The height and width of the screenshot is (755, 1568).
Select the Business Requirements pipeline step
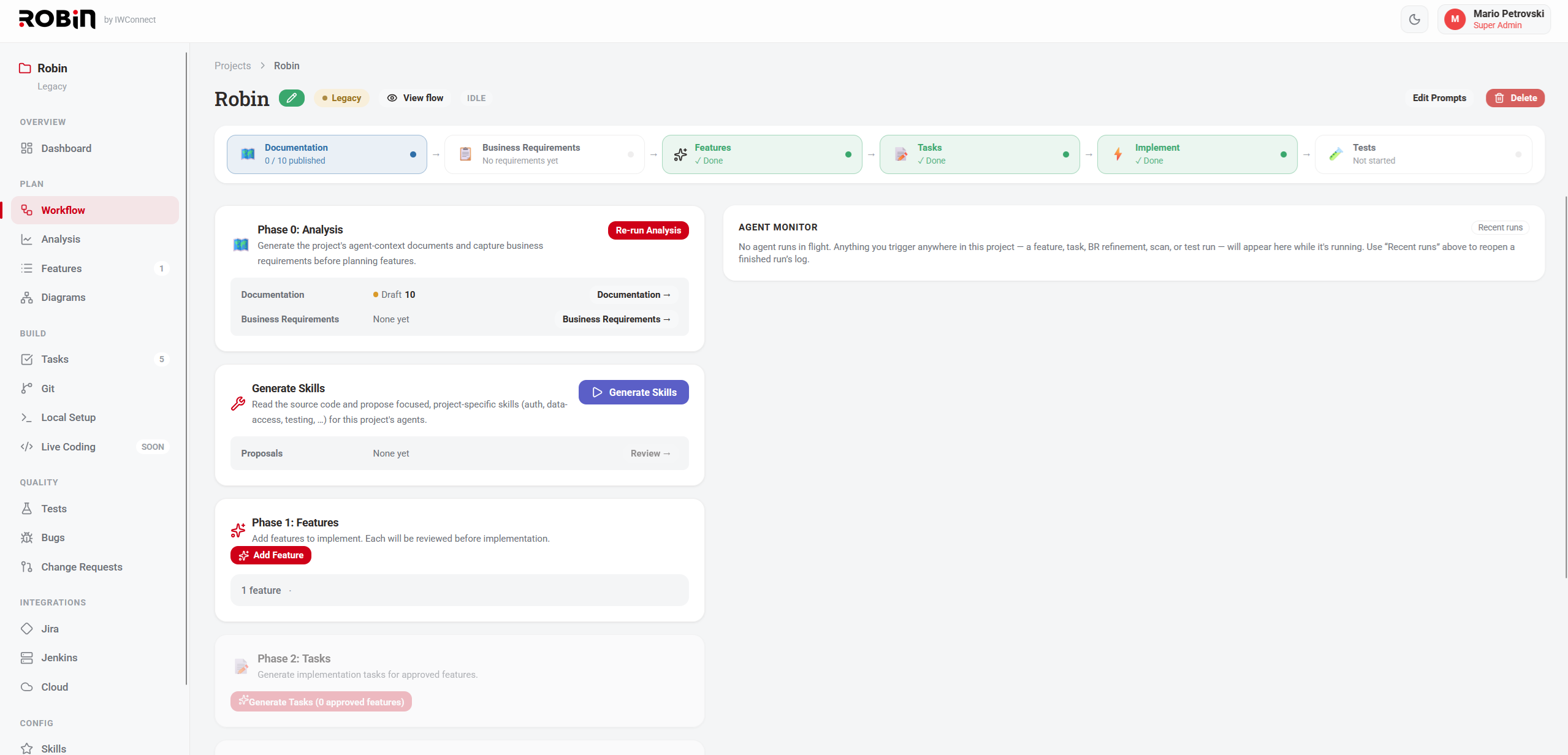[x=544, y=154]
